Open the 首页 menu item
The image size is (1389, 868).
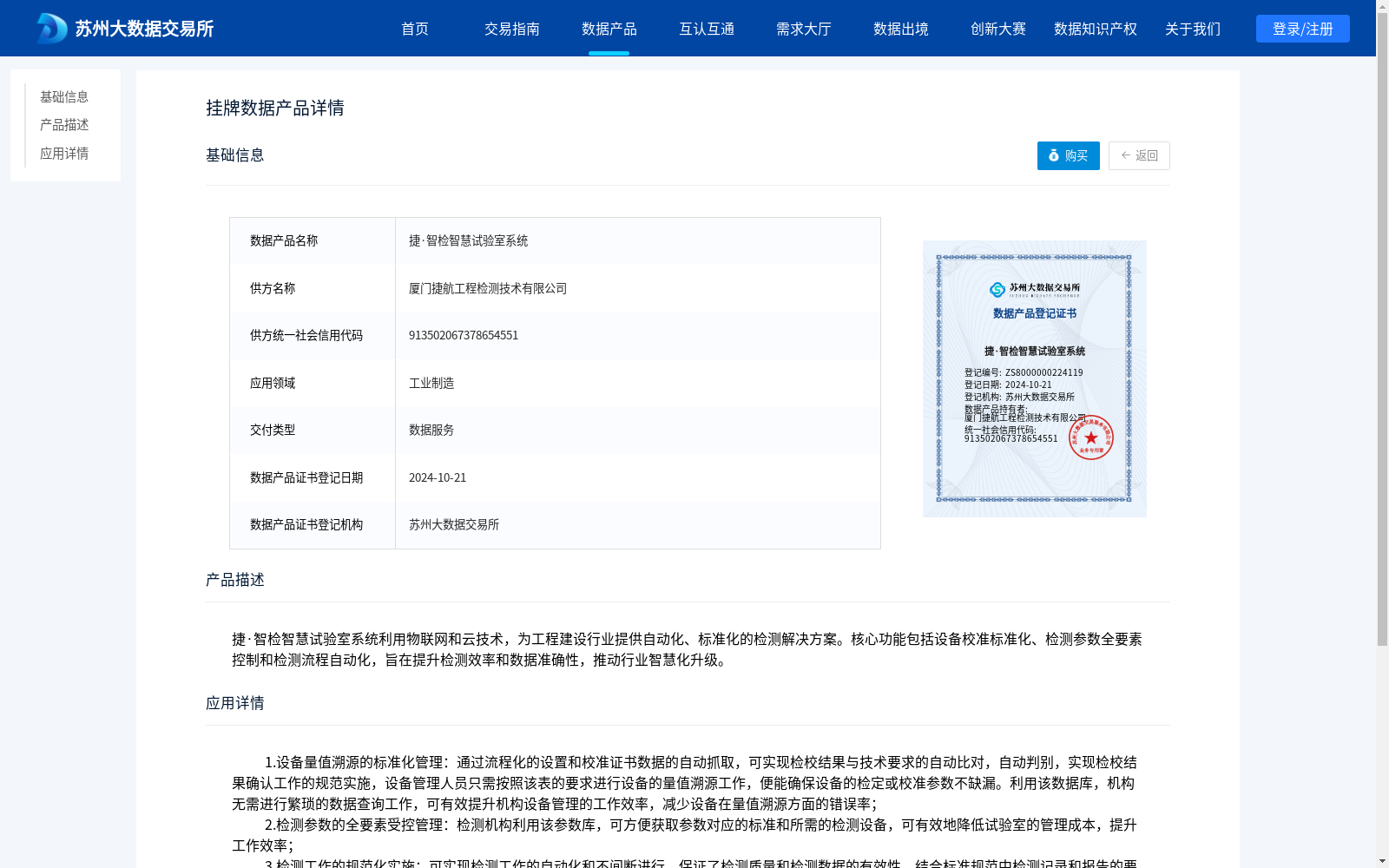(x=415, y=29)
